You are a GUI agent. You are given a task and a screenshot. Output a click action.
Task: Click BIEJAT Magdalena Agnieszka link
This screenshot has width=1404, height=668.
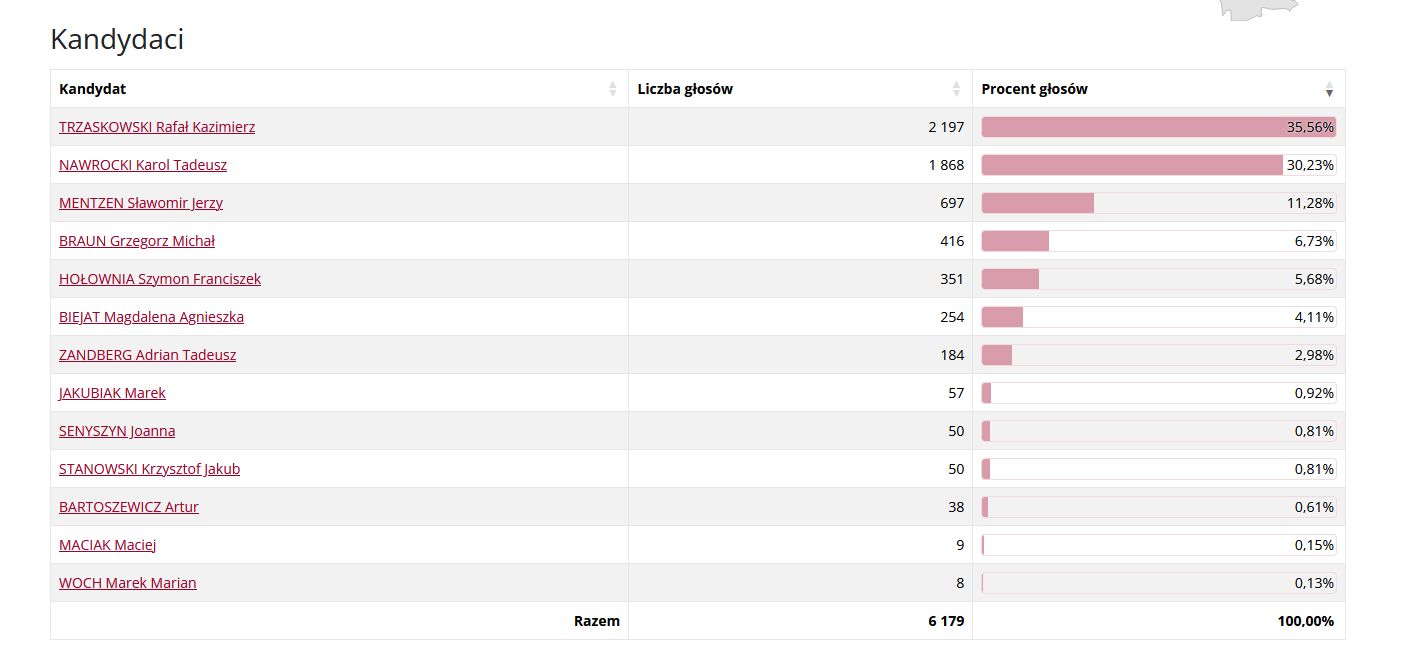[151, 317]
